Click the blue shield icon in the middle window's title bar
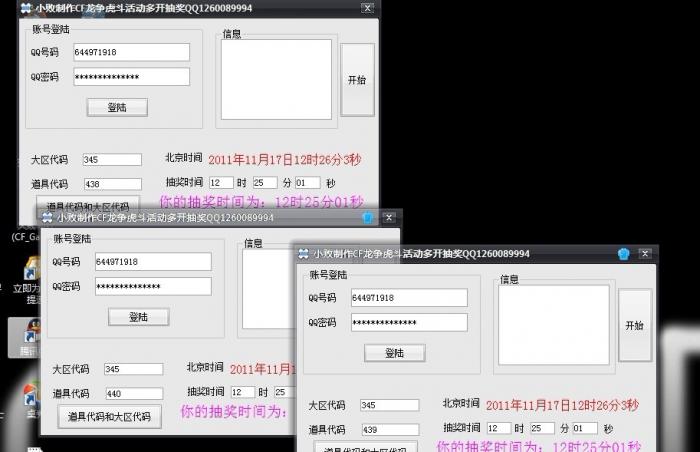700x452 pixels. coord(367,218)
